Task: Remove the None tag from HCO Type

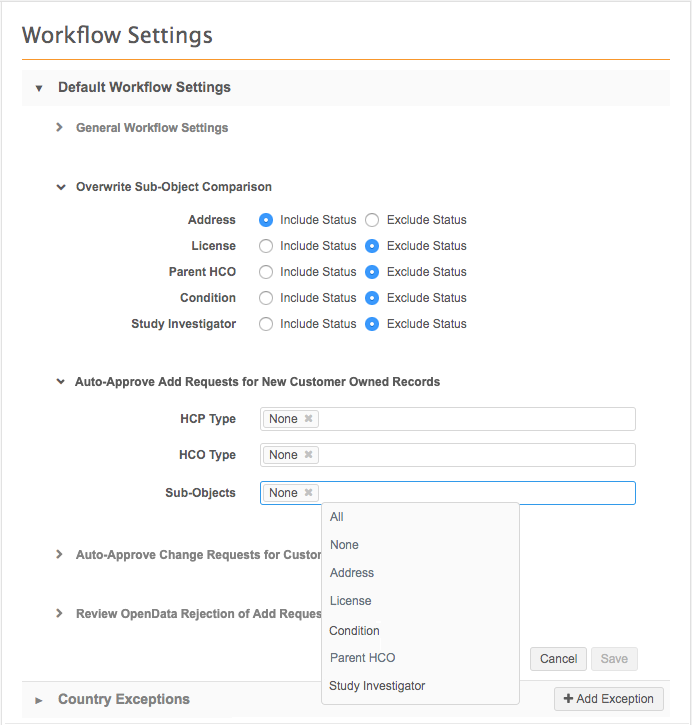Action: (x=309, y=455)
